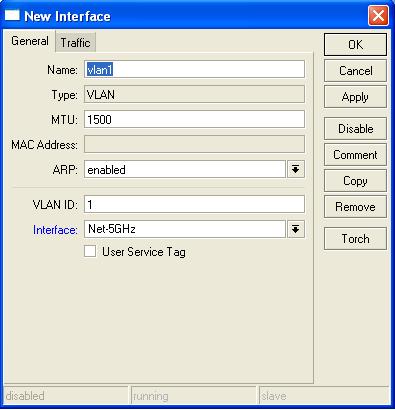
Task: Enable the User Service Tag checkbox
Action: coord(90,251)
